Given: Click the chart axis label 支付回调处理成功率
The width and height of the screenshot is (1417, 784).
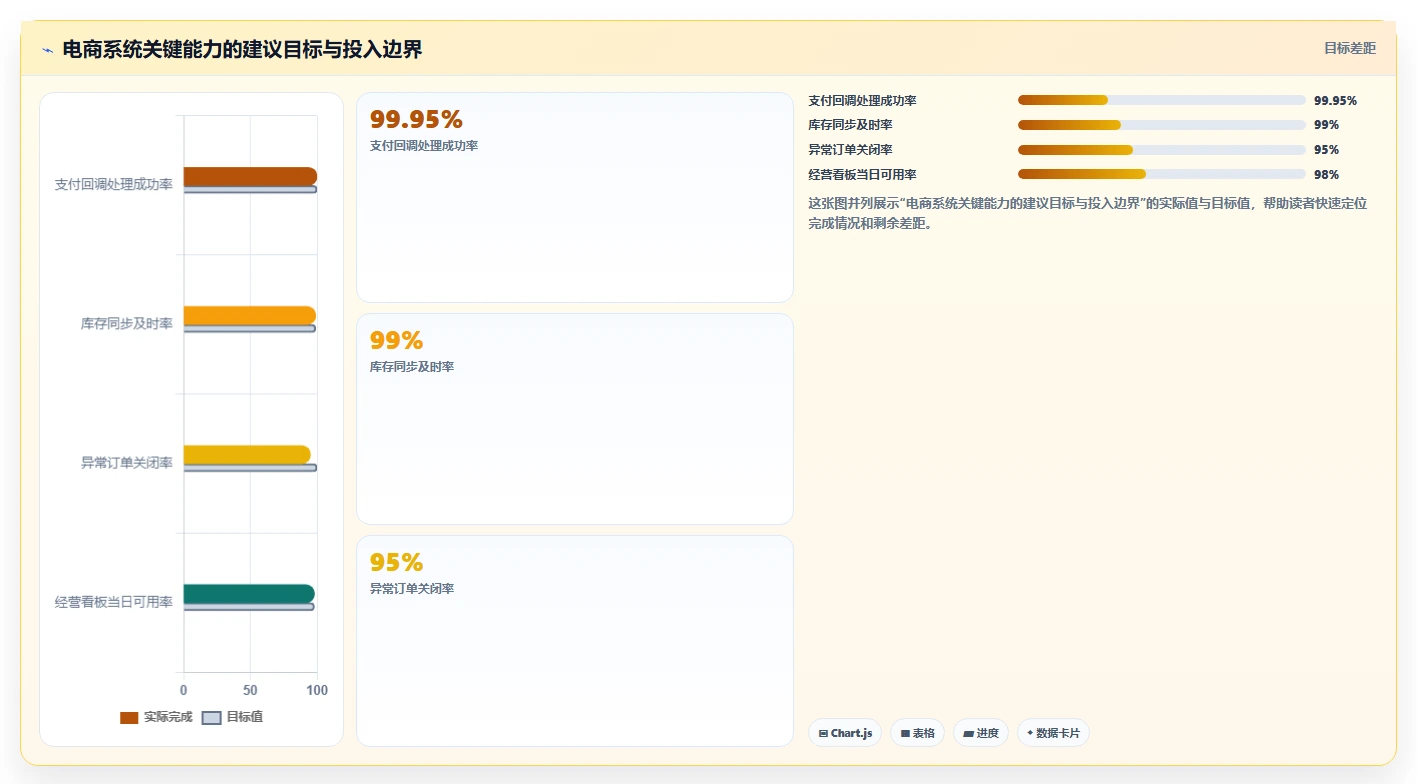Looking at the screenshot, I should [x=114, y=185].
